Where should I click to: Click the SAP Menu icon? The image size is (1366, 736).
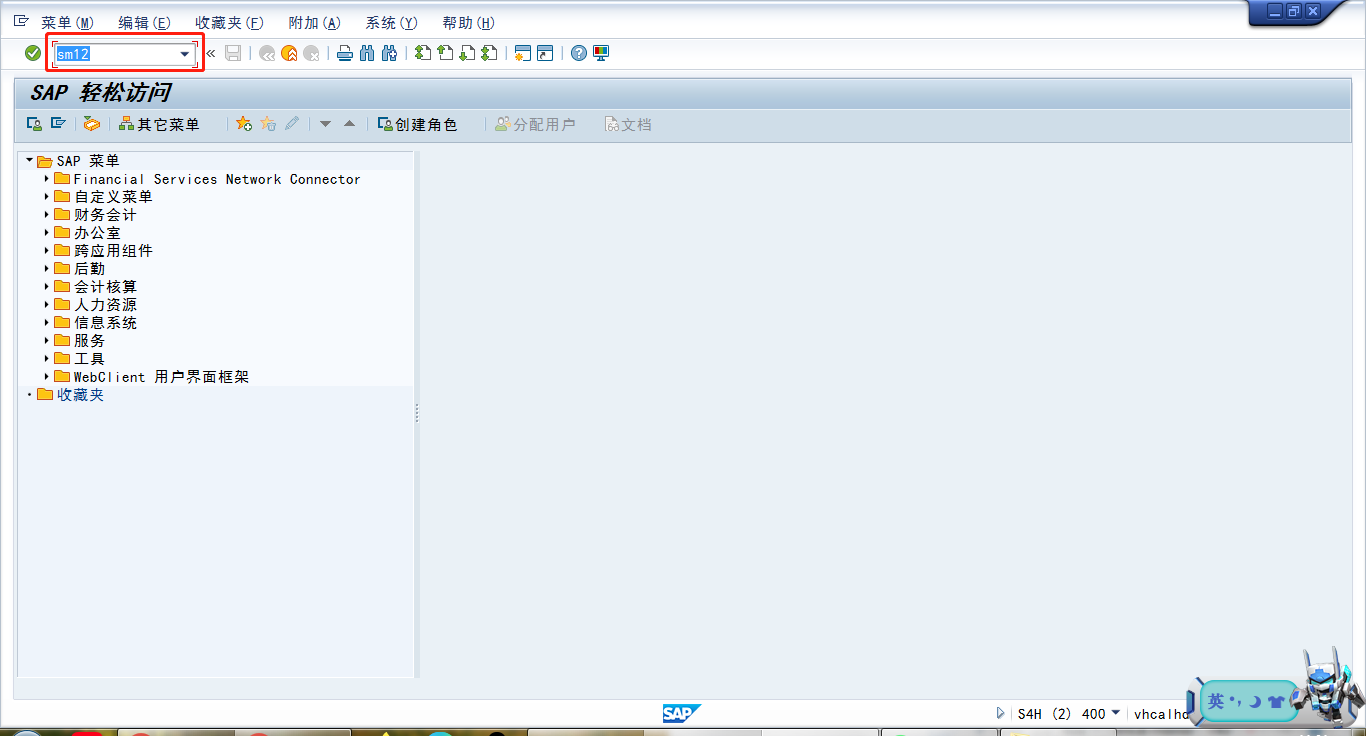58,124
